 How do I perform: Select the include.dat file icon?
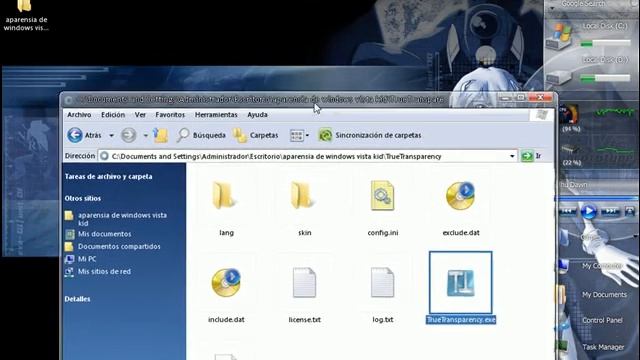pos(226,282)
